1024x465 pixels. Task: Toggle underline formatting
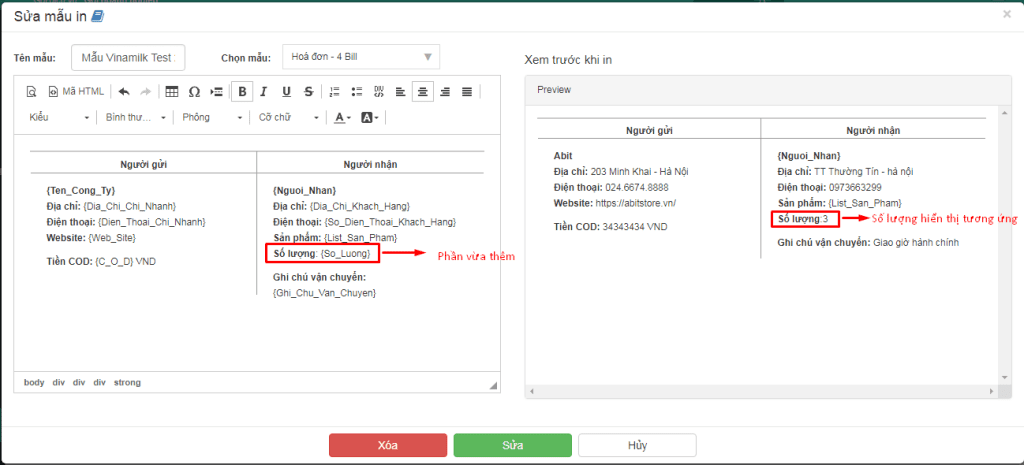tap(286, 92)
